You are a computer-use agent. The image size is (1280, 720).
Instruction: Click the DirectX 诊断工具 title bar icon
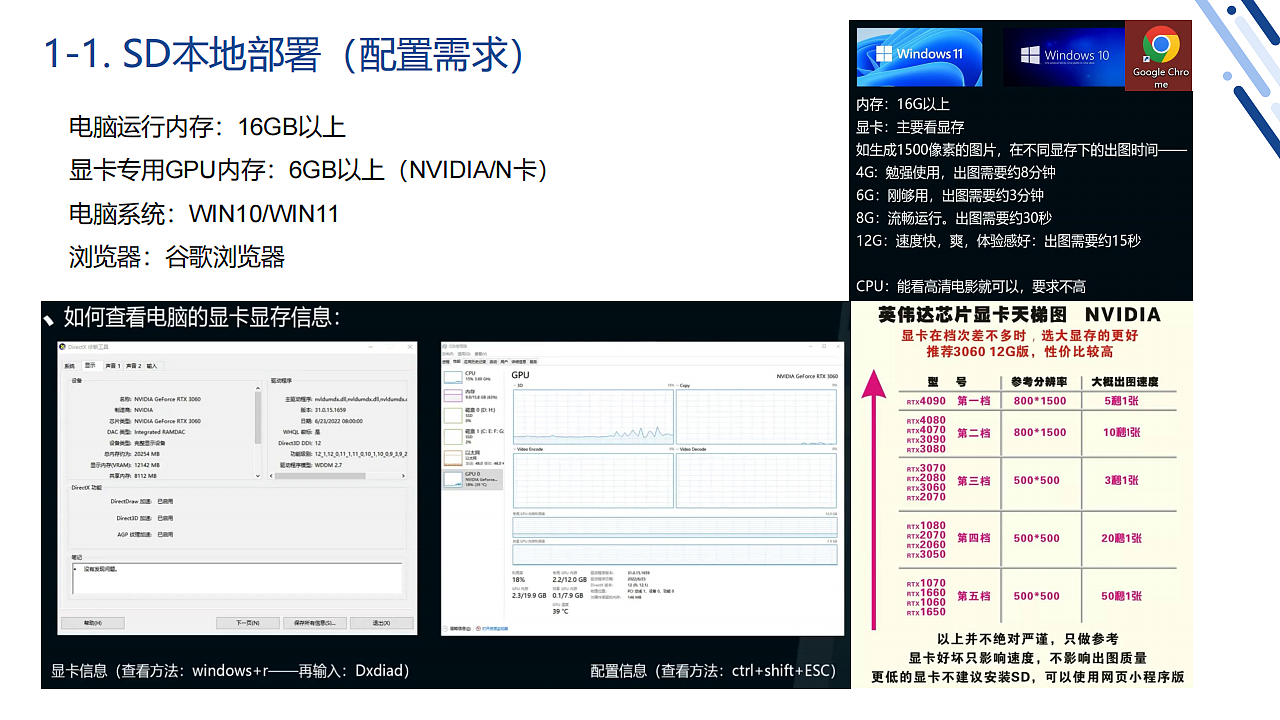pos(62,347)
